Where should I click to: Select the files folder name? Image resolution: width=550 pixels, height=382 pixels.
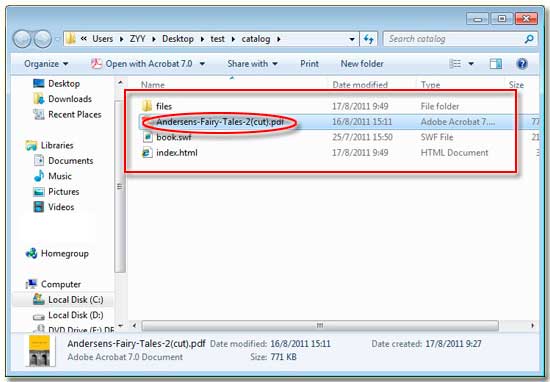(x=164, y=106)
